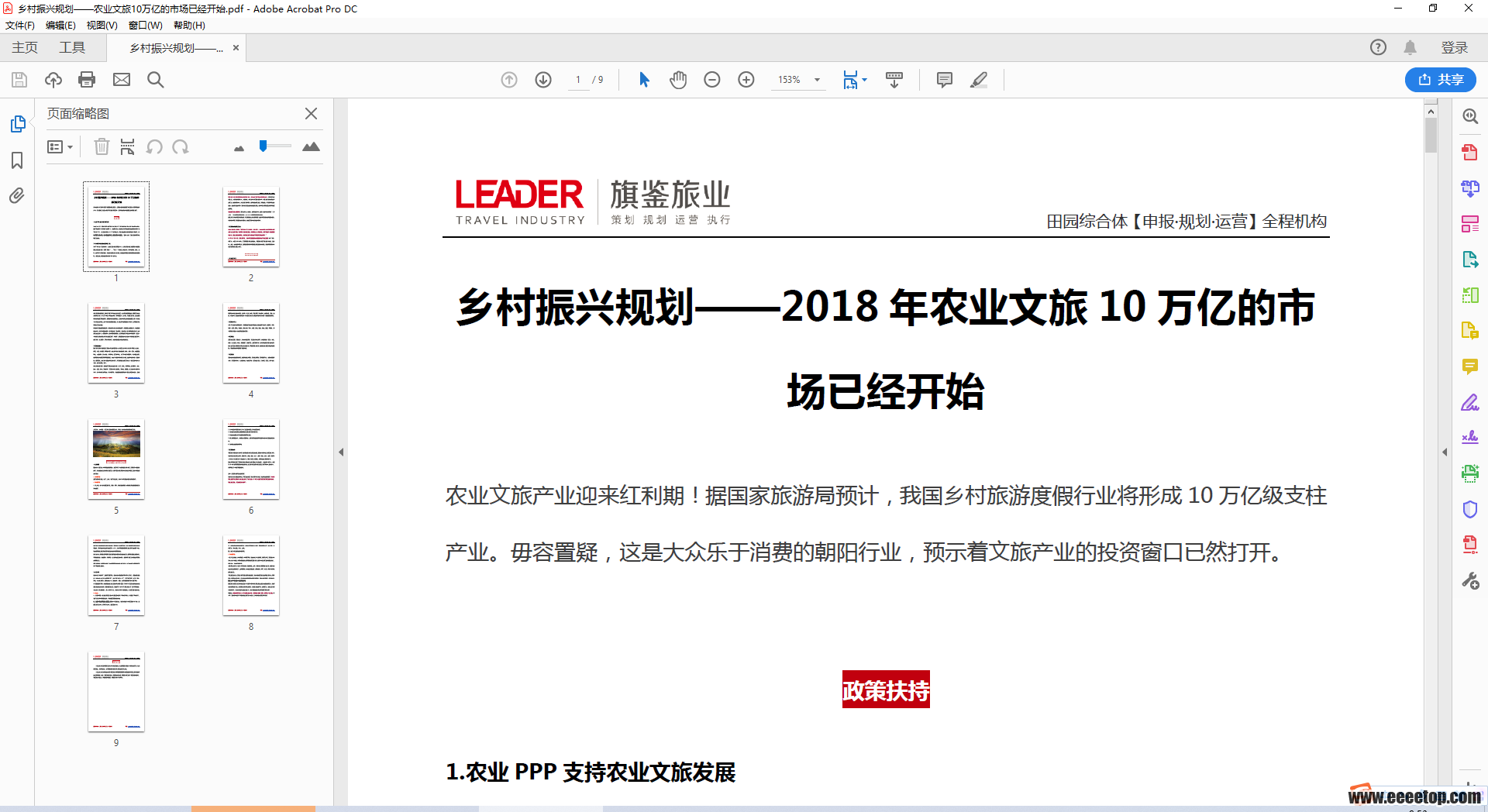Add a sticky note comment

pyautogui.click(x=944, y=80)
